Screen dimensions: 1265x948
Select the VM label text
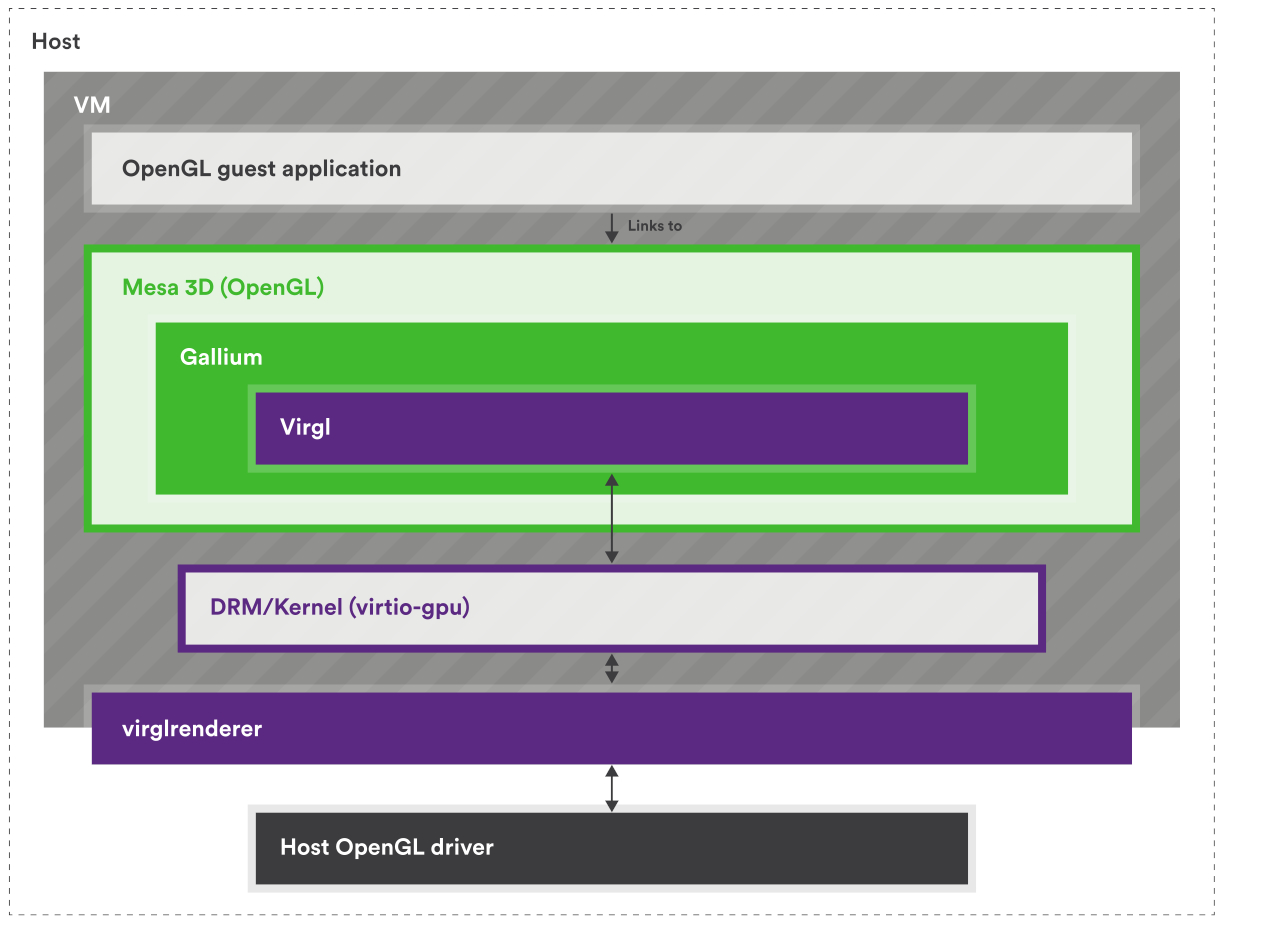click(x=92, y=105)
